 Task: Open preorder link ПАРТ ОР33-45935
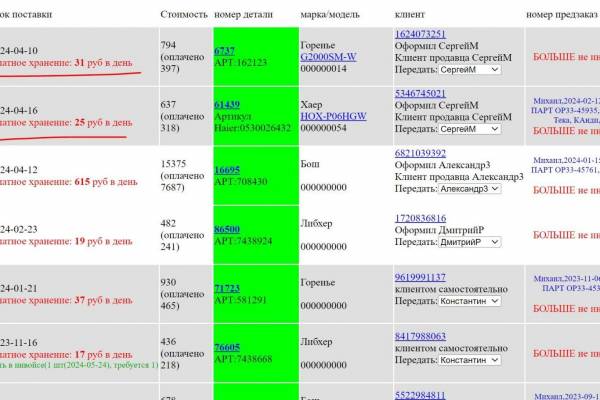pyautogui.click(x=566, y=111)
